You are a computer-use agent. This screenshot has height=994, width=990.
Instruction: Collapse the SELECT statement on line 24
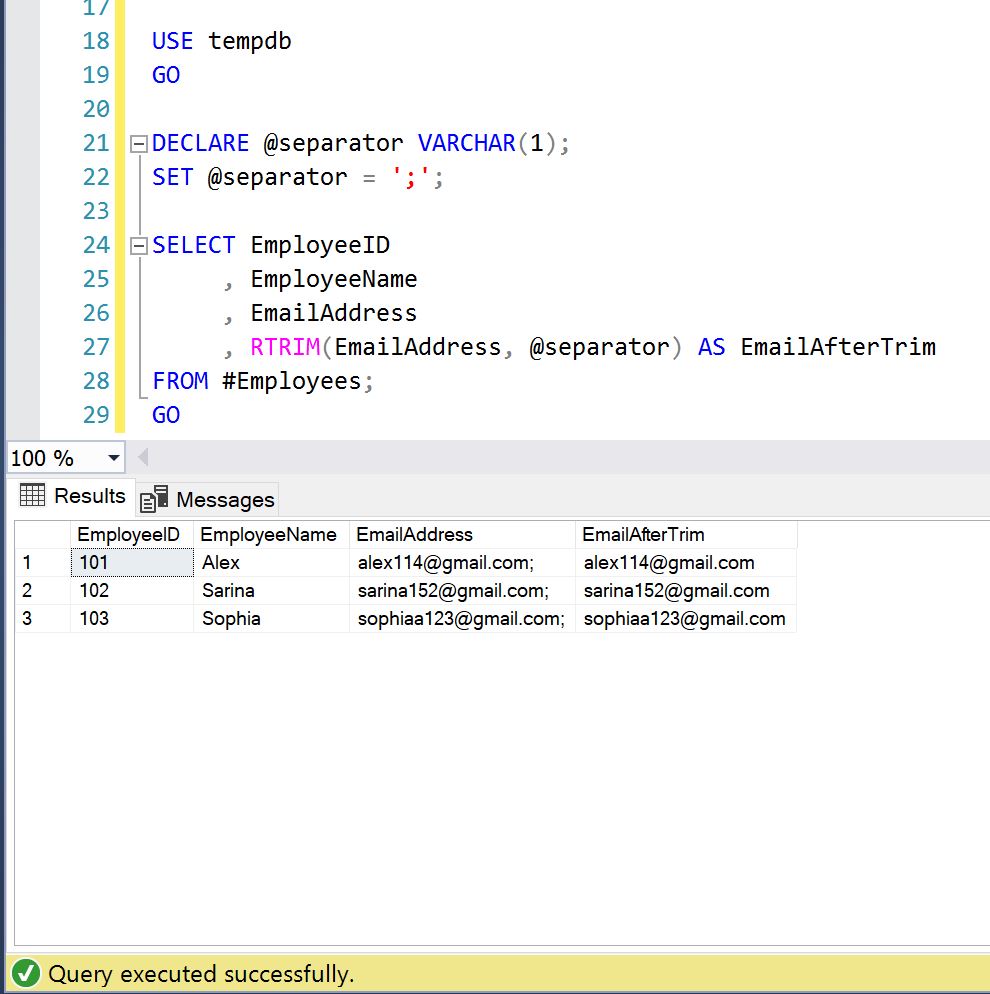tap(139, 246)
